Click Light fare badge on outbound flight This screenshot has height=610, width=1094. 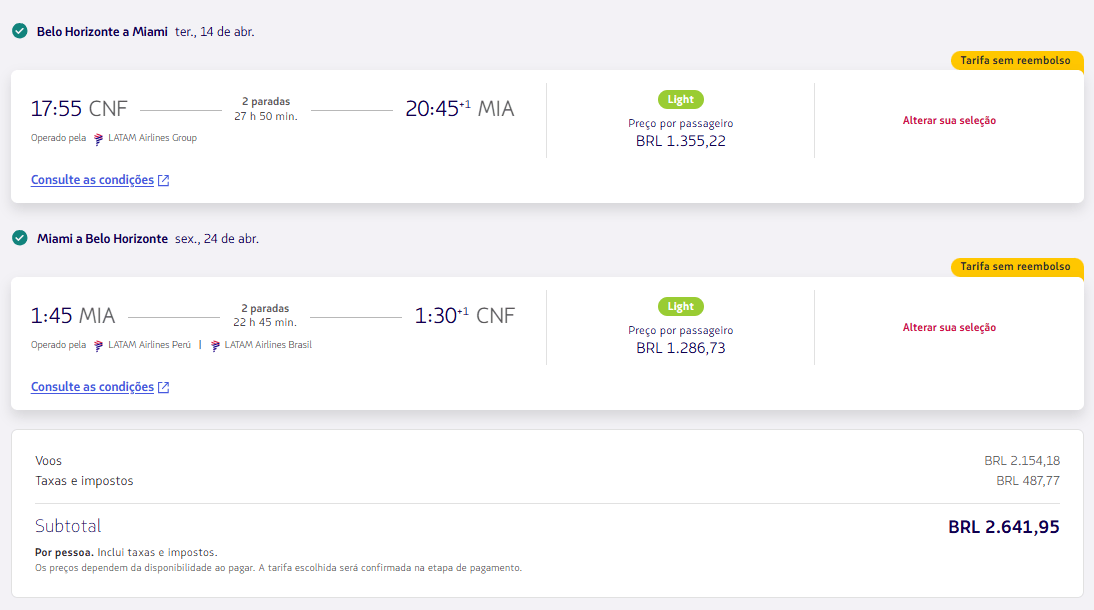681,100
